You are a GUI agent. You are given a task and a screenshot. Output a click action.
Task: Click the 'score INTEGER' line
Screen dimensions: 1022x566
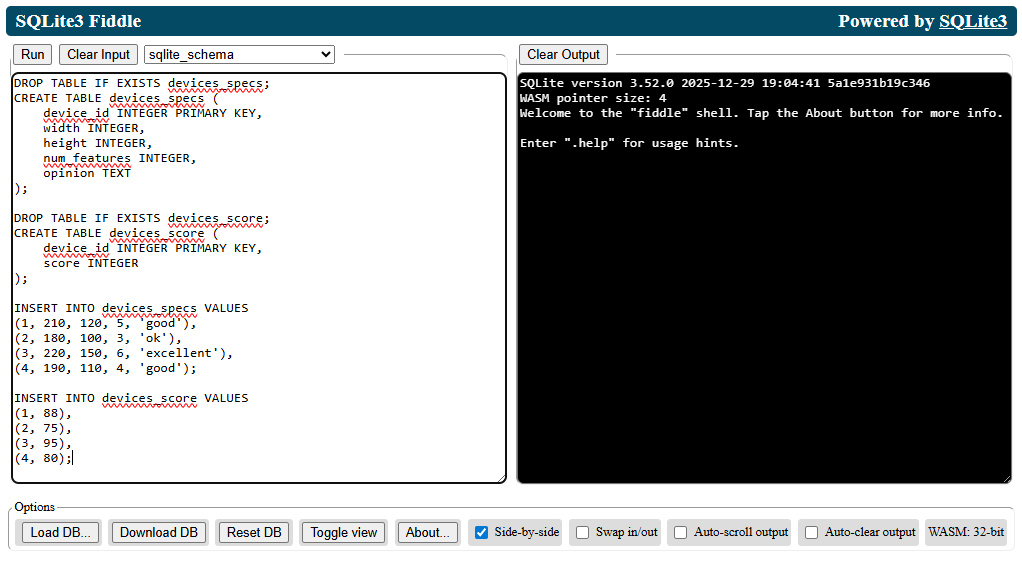click(x=91, y=263)
